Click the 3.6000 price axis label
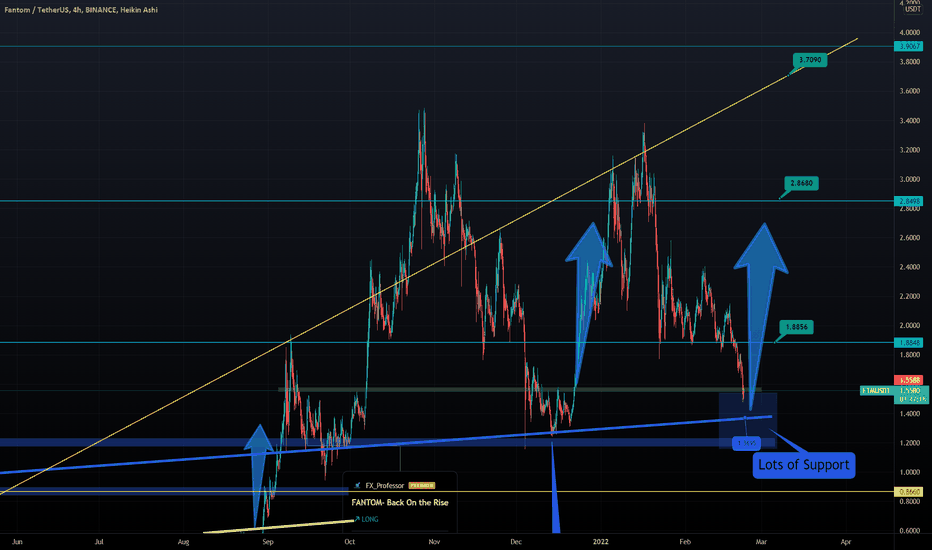This screenshot has width=932, height=550. (909, 91)
